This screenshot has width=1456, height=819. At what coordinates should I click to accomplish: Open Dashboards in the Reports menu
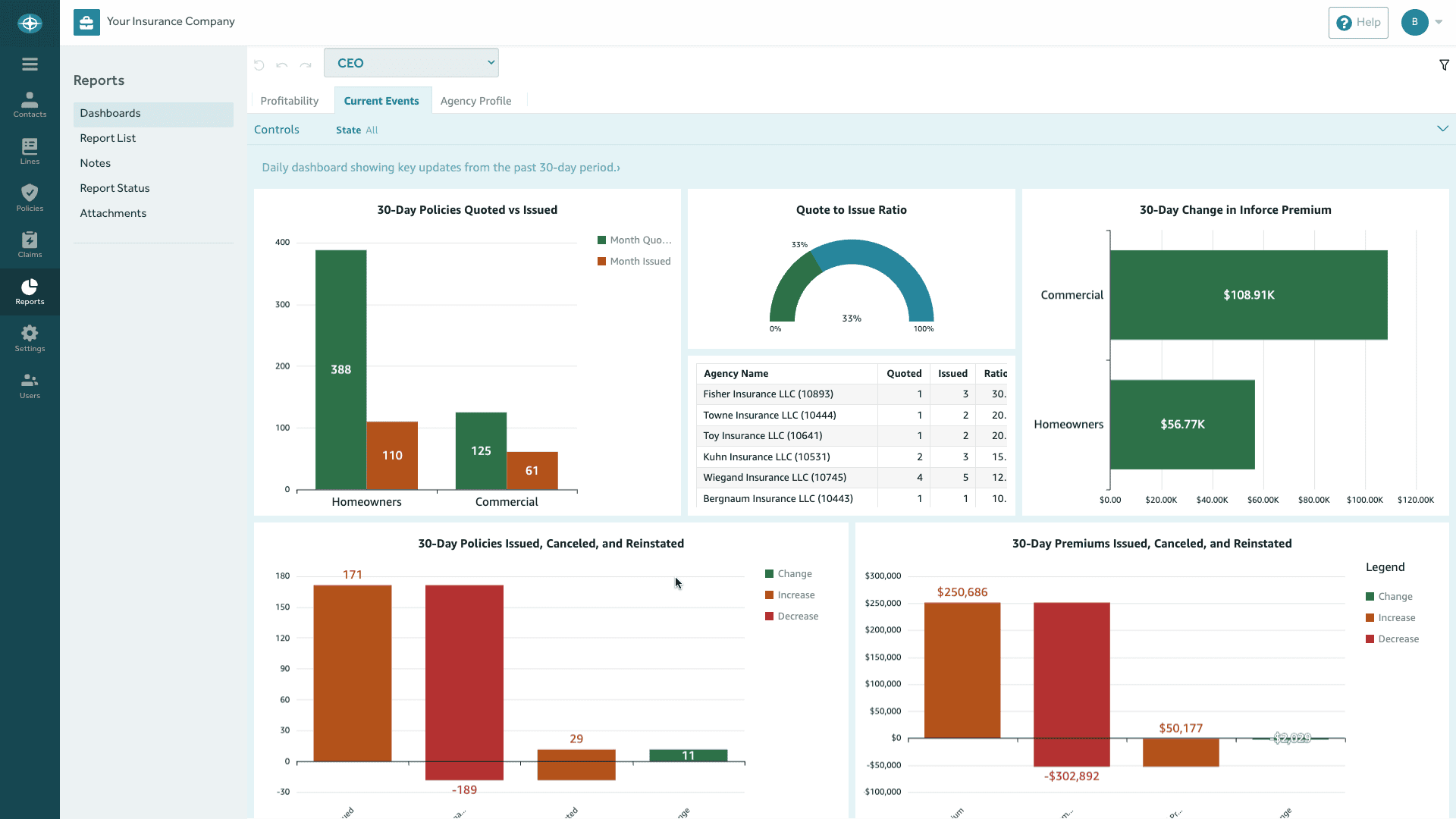coord(153,114)
